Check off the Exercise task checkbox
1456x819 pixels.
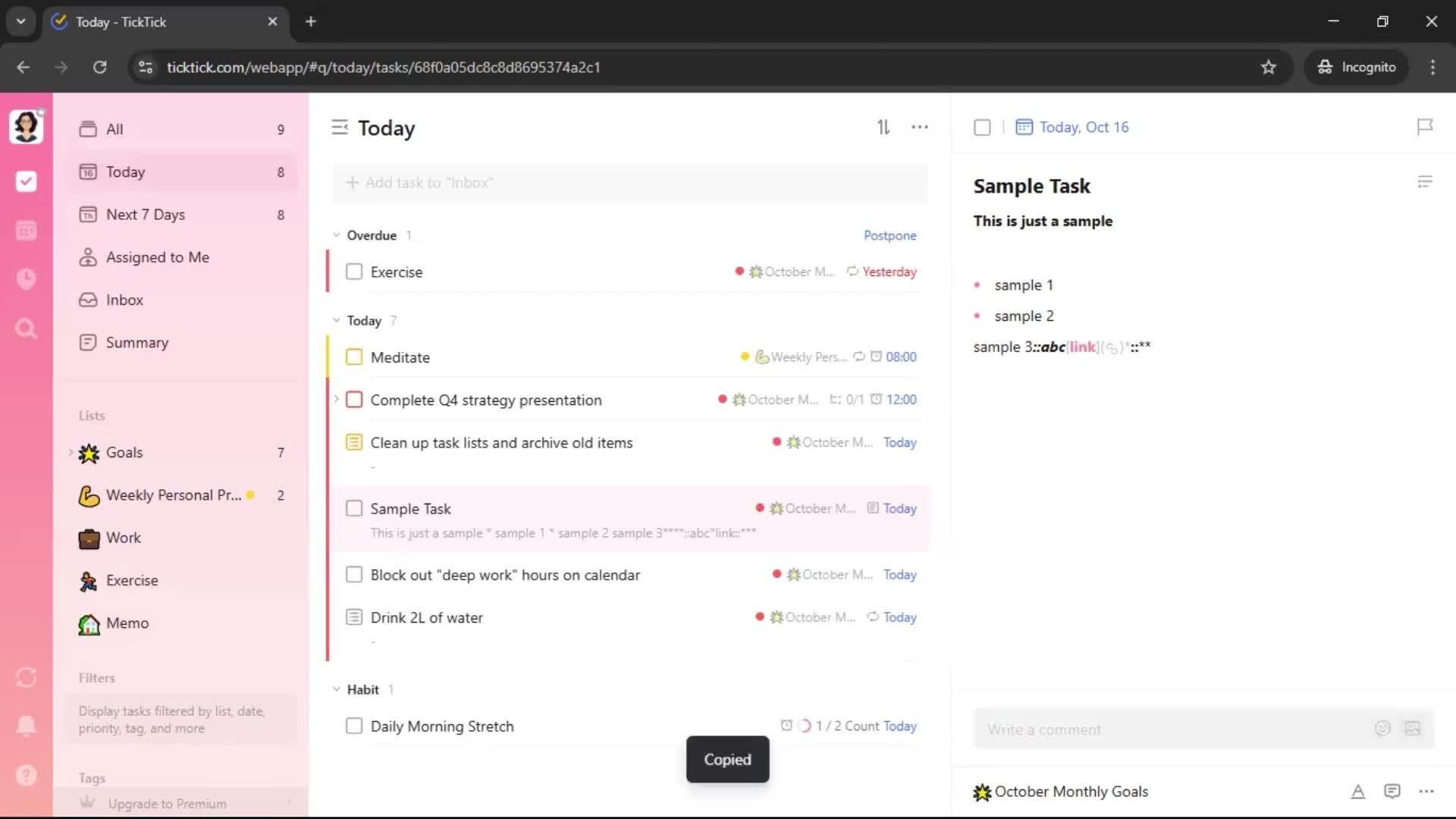coord(354,271)
